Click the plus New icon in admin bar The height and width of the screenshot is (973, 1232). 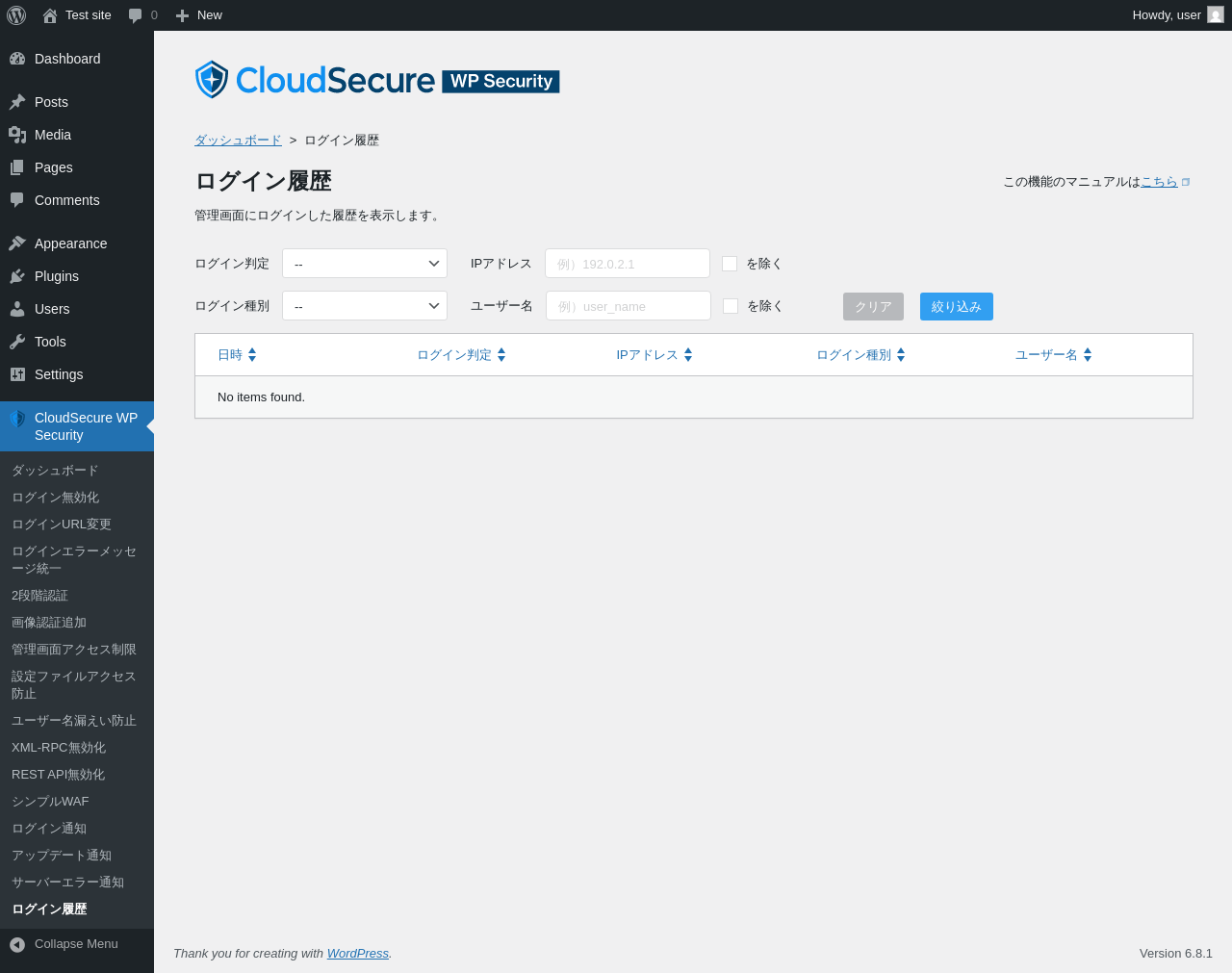[182, 15]
